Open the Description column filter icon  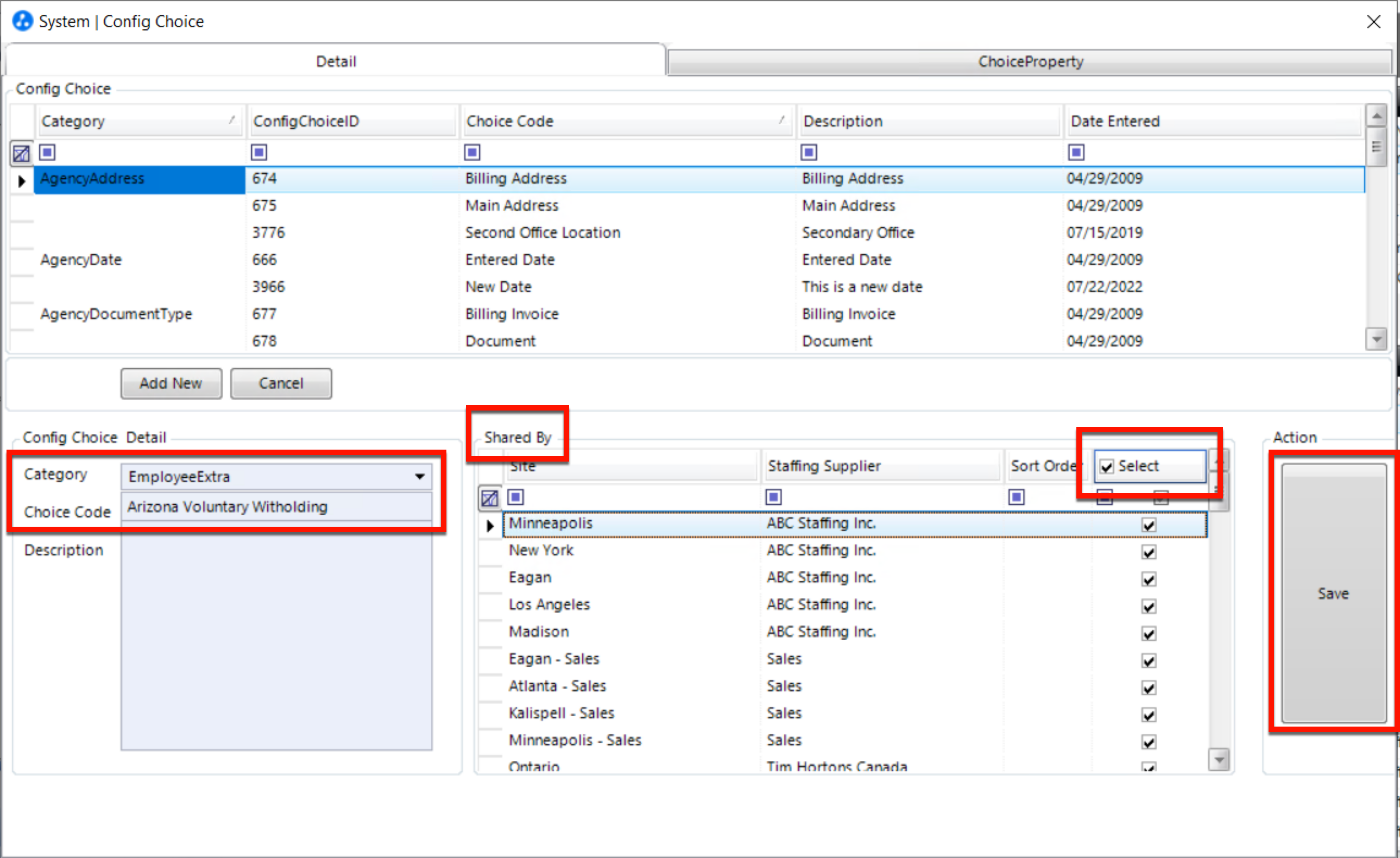(x=809, y=152)
